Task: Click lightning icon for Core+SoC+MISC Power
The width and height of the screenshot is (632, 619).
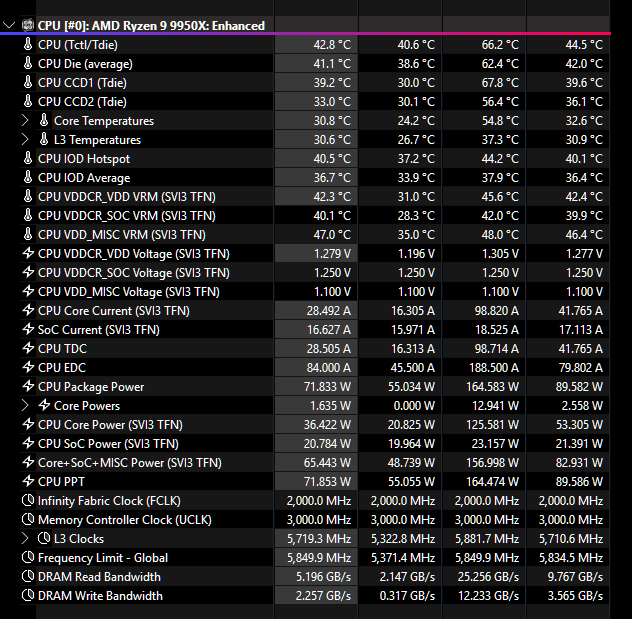Action: (x=28, y=462)
